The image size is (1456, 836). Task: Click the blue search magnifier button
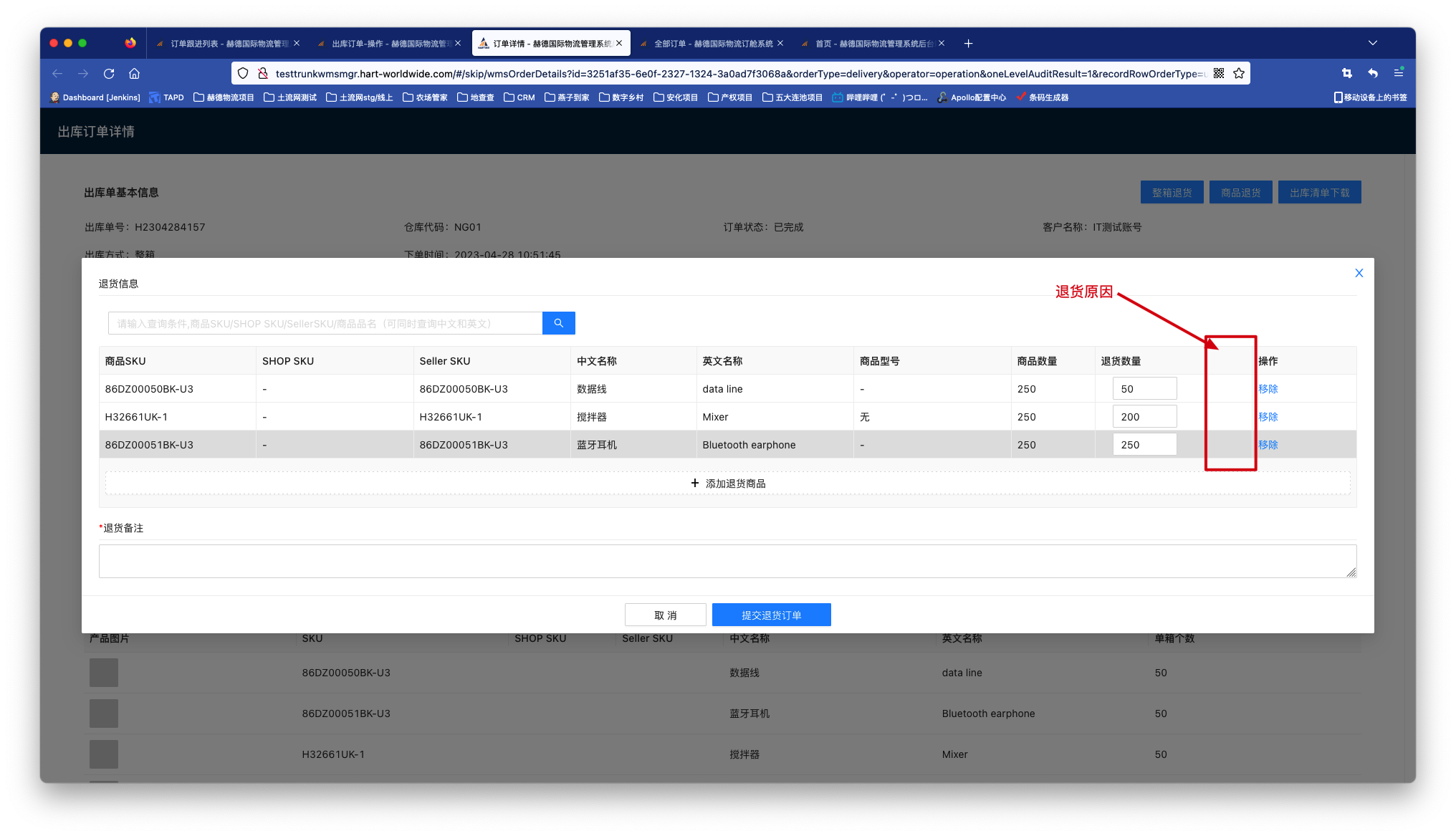pyautogui.click(x=558, y=323)
